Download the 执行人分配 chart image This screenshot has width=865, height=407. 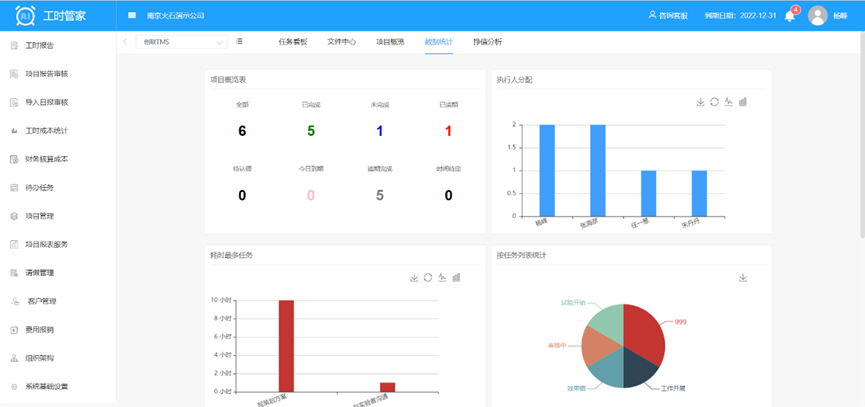coord(701,102)
